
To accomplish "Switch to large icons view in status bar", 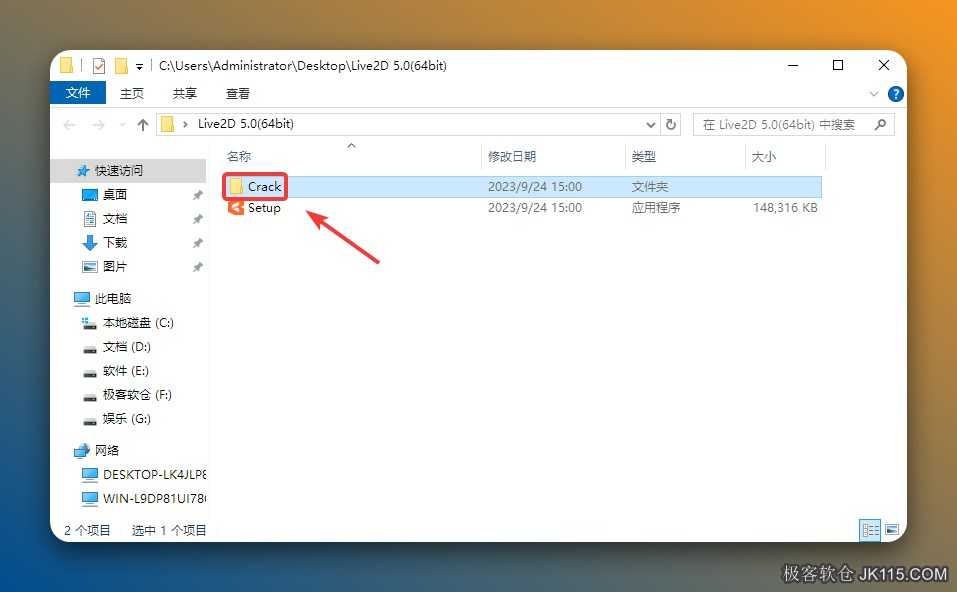I will click(892, 530).
